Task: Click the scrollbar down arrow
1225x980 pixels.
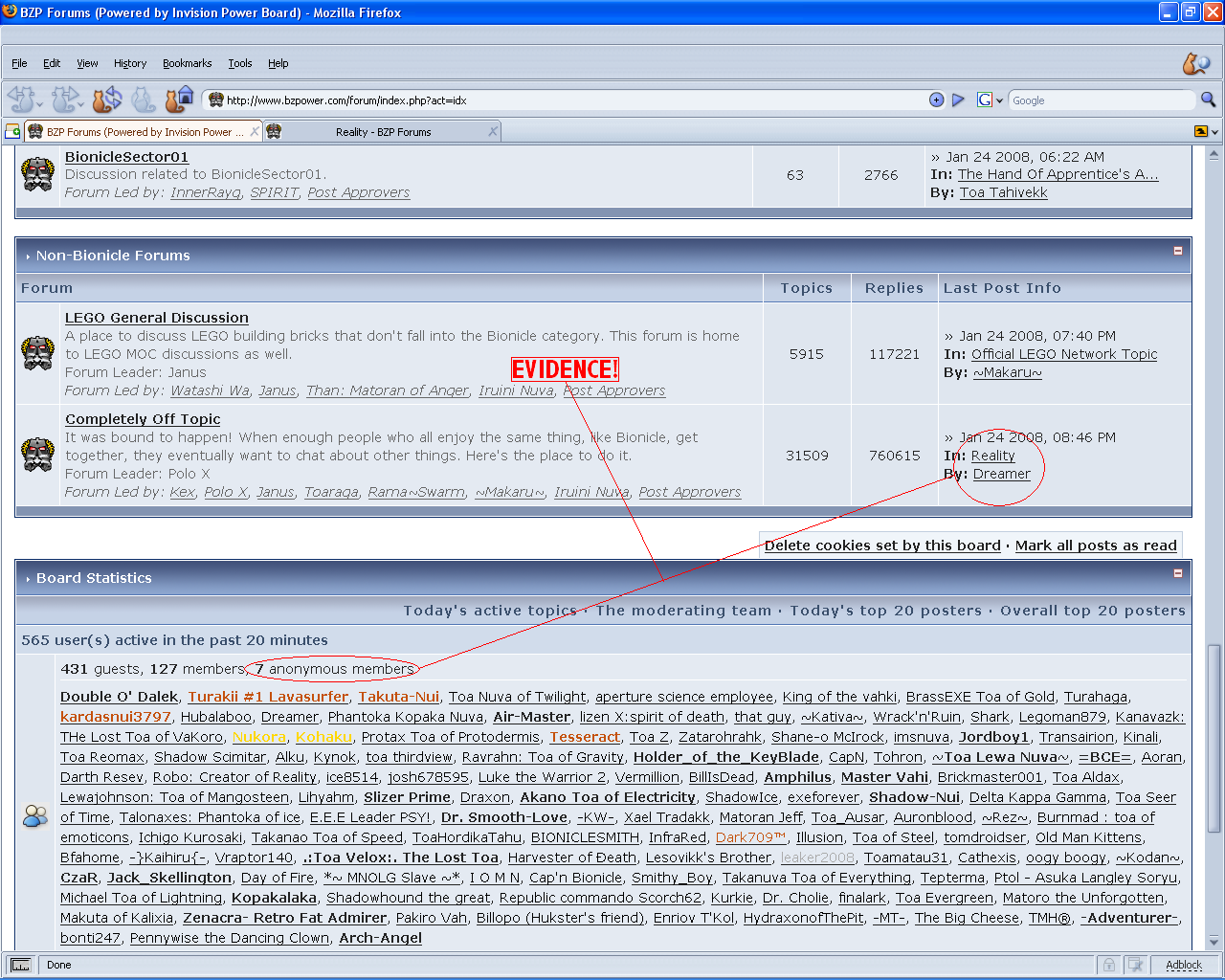Action: coord(1214,943)
